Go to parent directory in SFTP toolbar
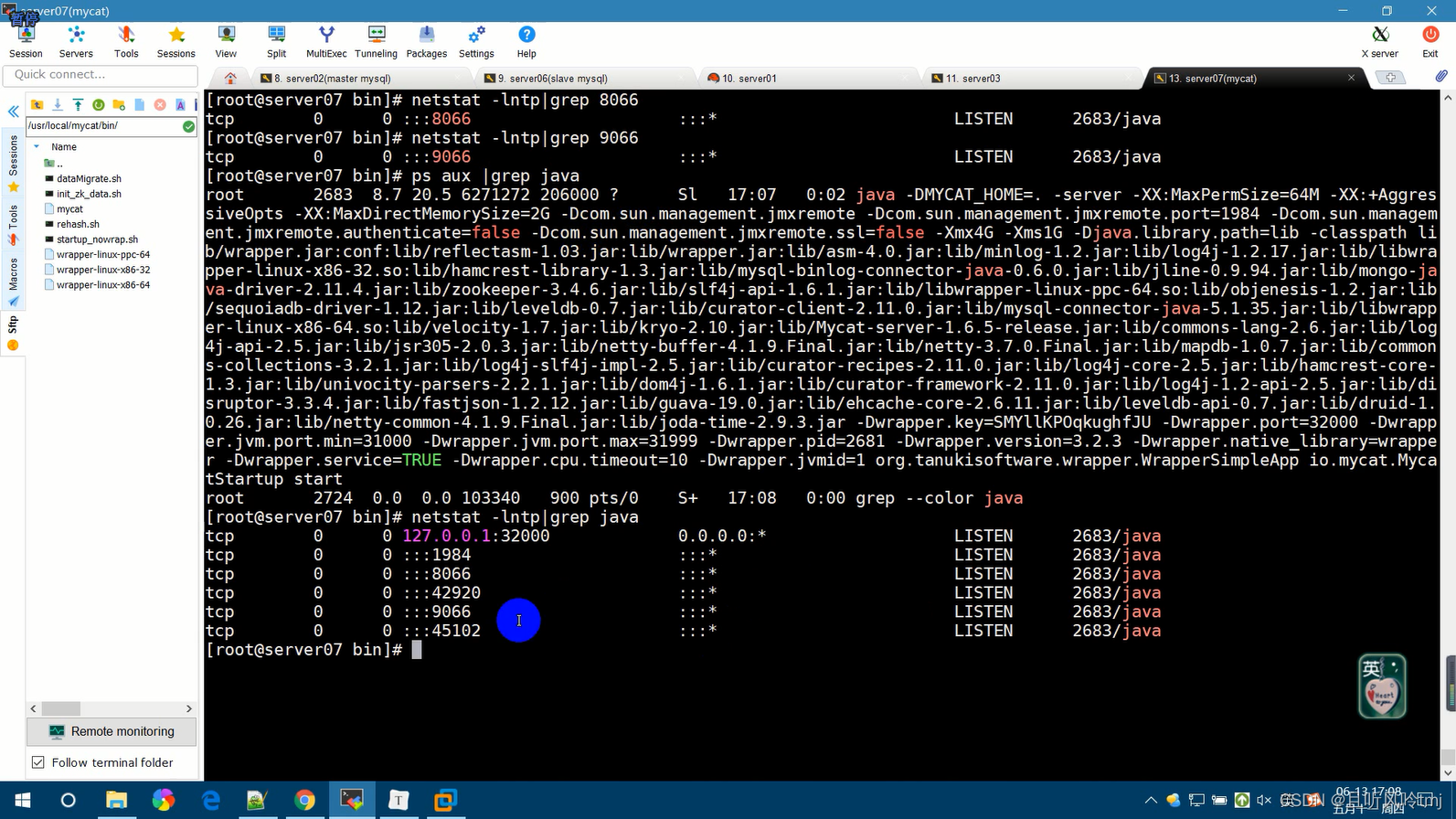 37,105
